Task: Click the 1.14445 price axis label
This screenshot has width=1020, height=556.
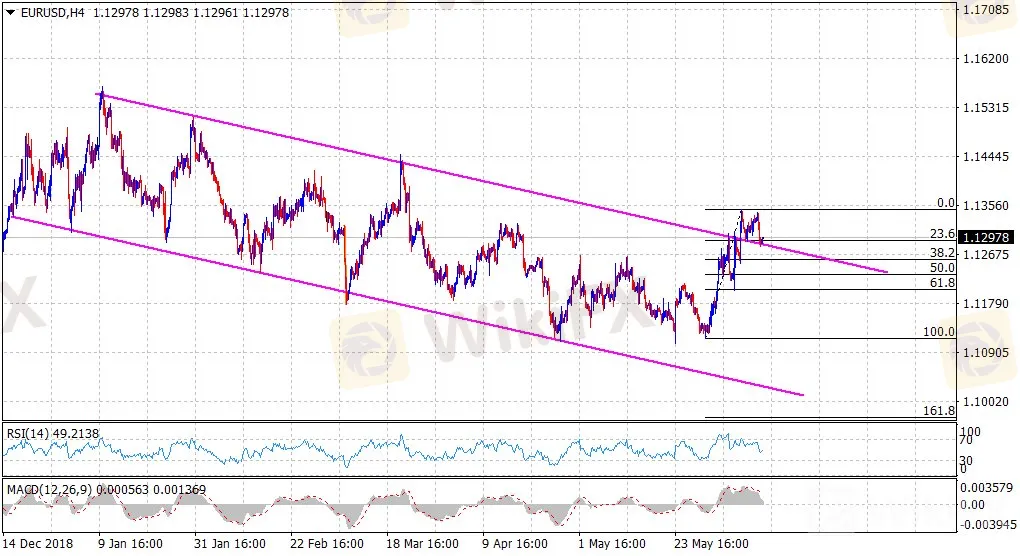Action: (986, 157)
